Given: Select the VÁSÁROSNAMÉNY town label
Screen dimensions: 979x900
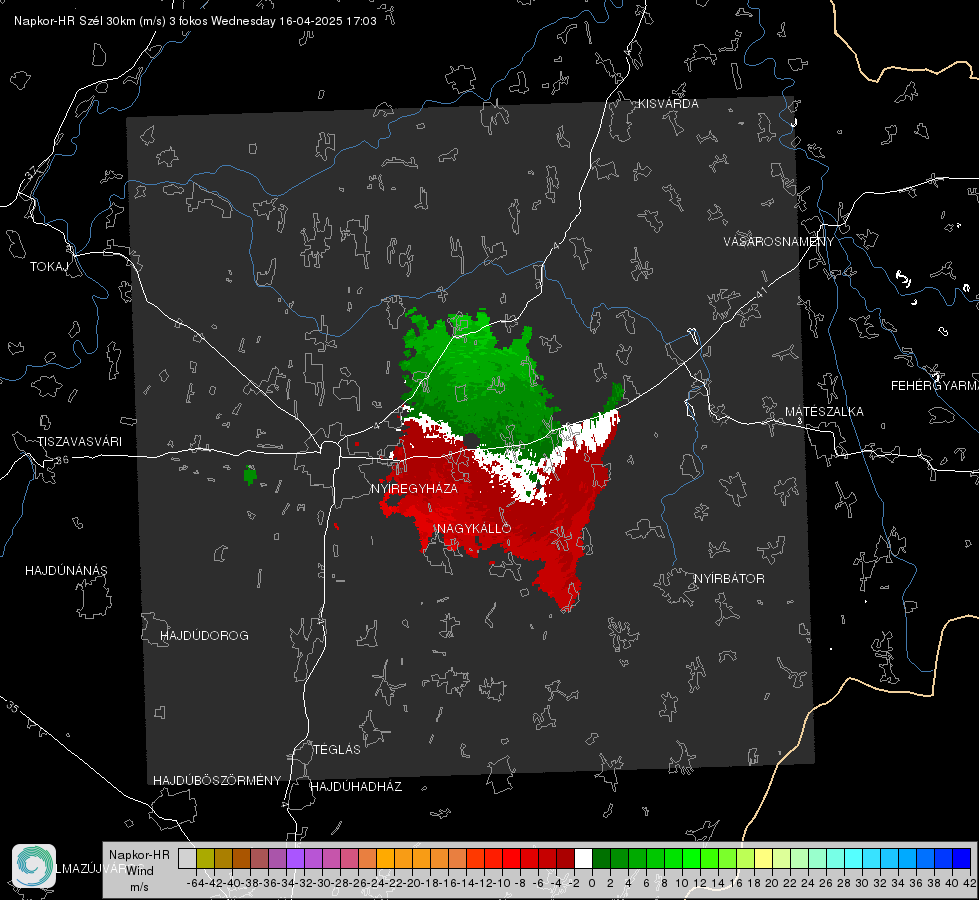Looking at the screenshot, I should [x=779, y=242].
